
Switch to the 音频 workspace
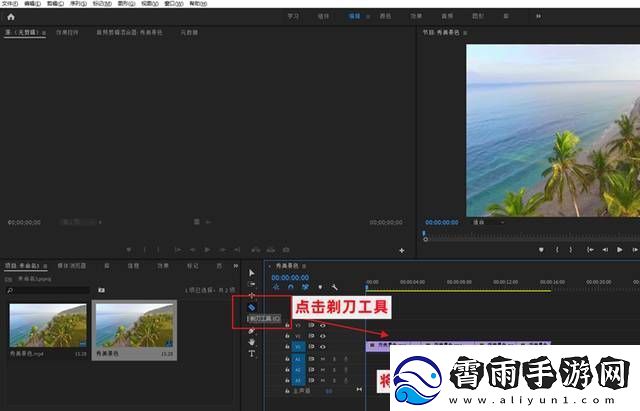point(447,16)
